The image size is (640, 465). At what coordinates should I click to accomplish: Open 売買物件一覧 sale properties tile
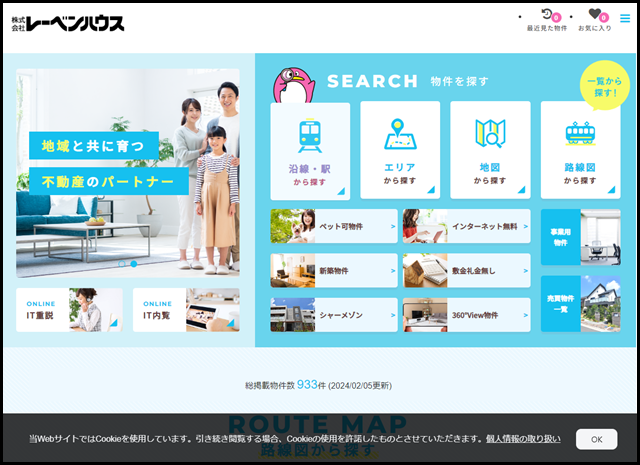pos(580,304)
